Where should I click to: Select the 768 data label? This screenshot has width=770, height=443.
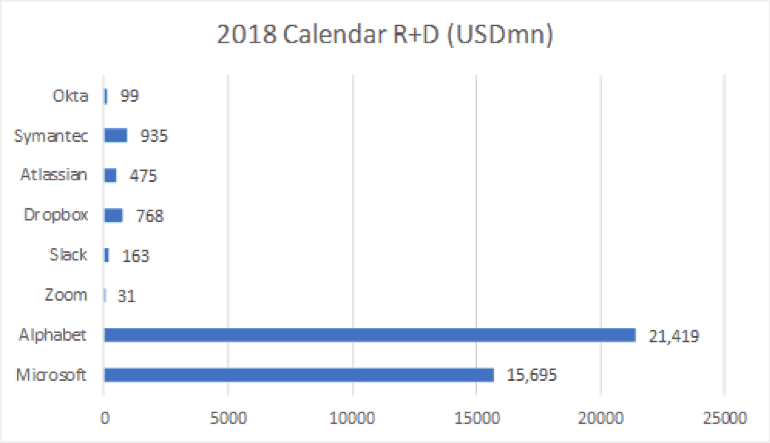[x=149, y=216]
